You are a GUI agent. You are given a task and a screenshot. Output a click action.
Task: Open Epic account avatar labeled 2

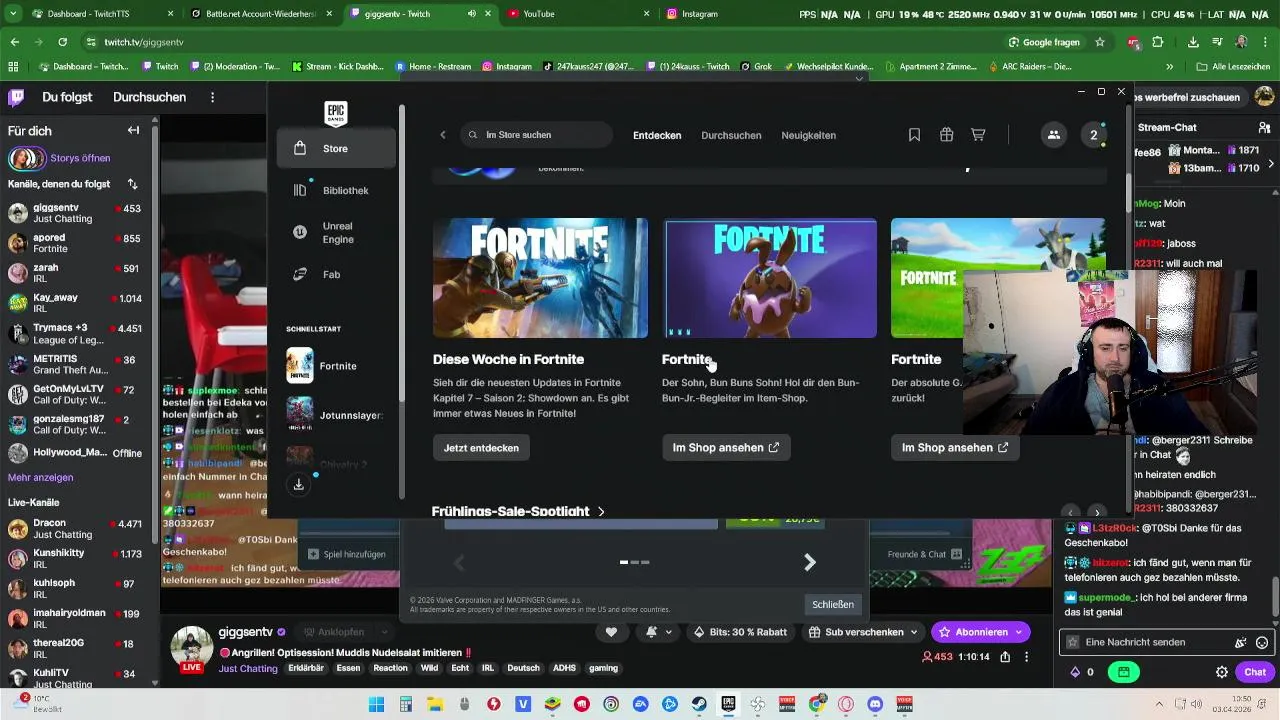pyautogui.click(x=1094, y=135)
